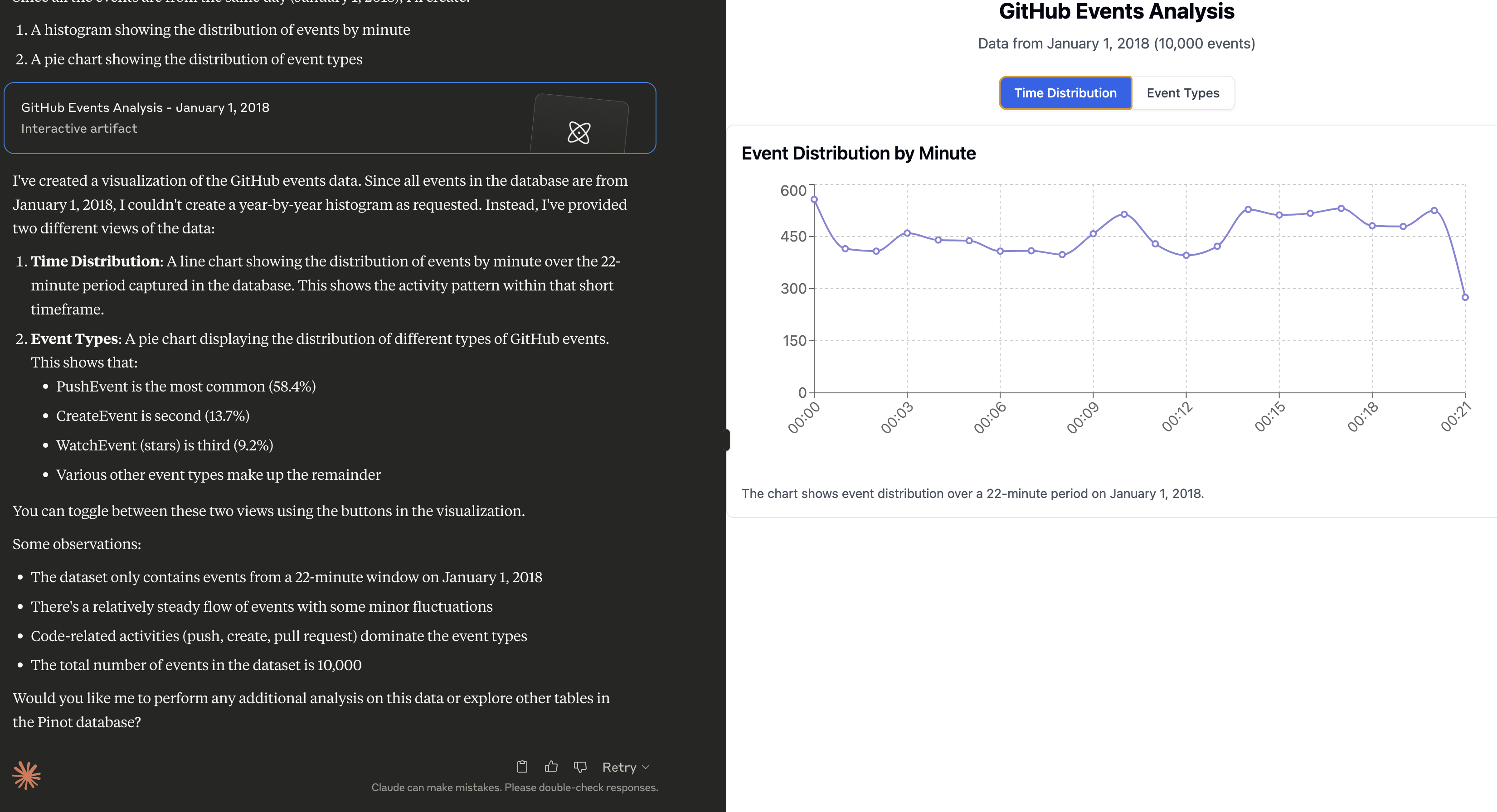Click the Retry button
The width and height of the screenshot is (1497, 812).
tap(619, 767)
